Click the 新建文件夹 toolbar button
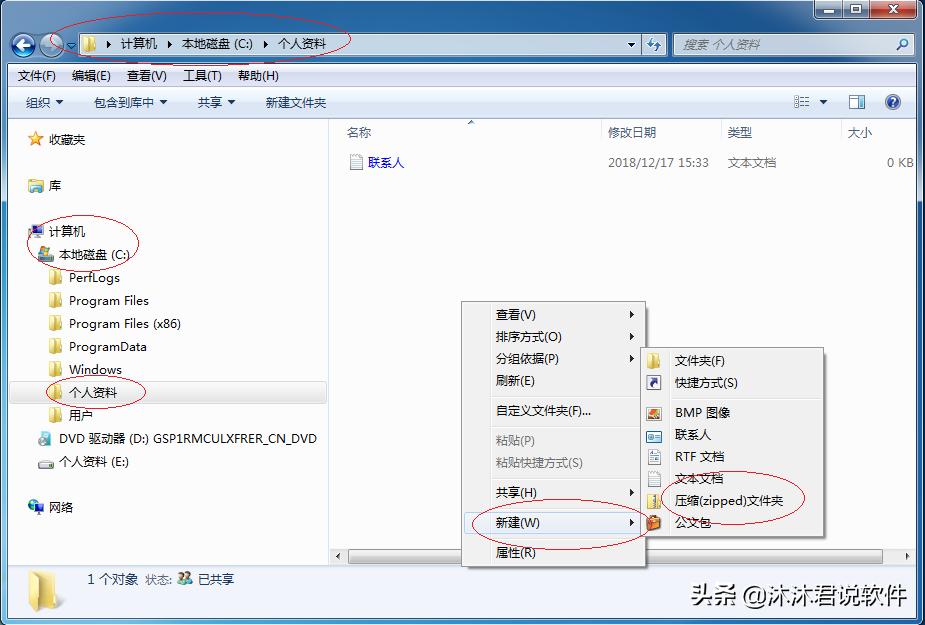This screenshot has width=925, height=625. click(297, 101)
